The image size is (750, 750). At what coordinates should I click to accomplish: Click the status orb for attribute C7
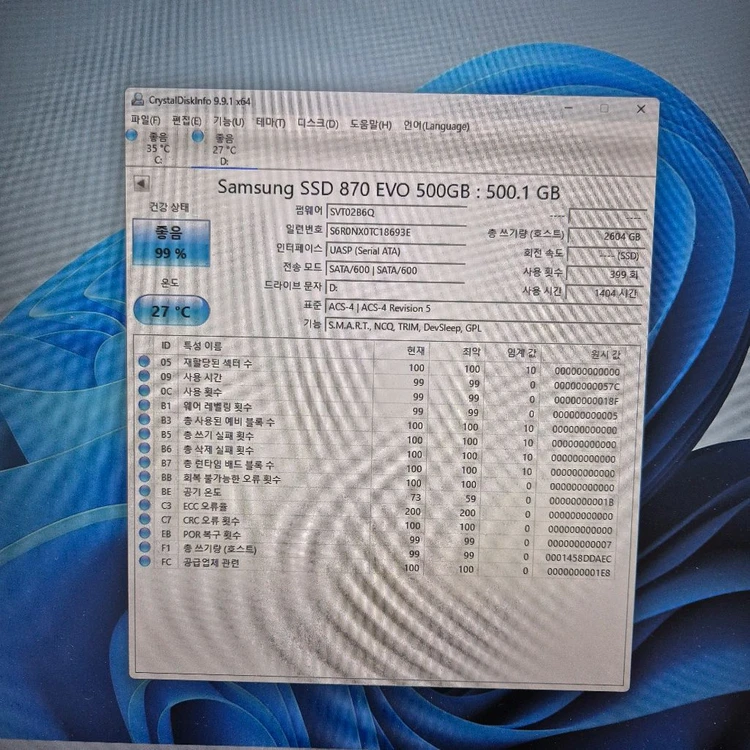(x=144, y=518)
